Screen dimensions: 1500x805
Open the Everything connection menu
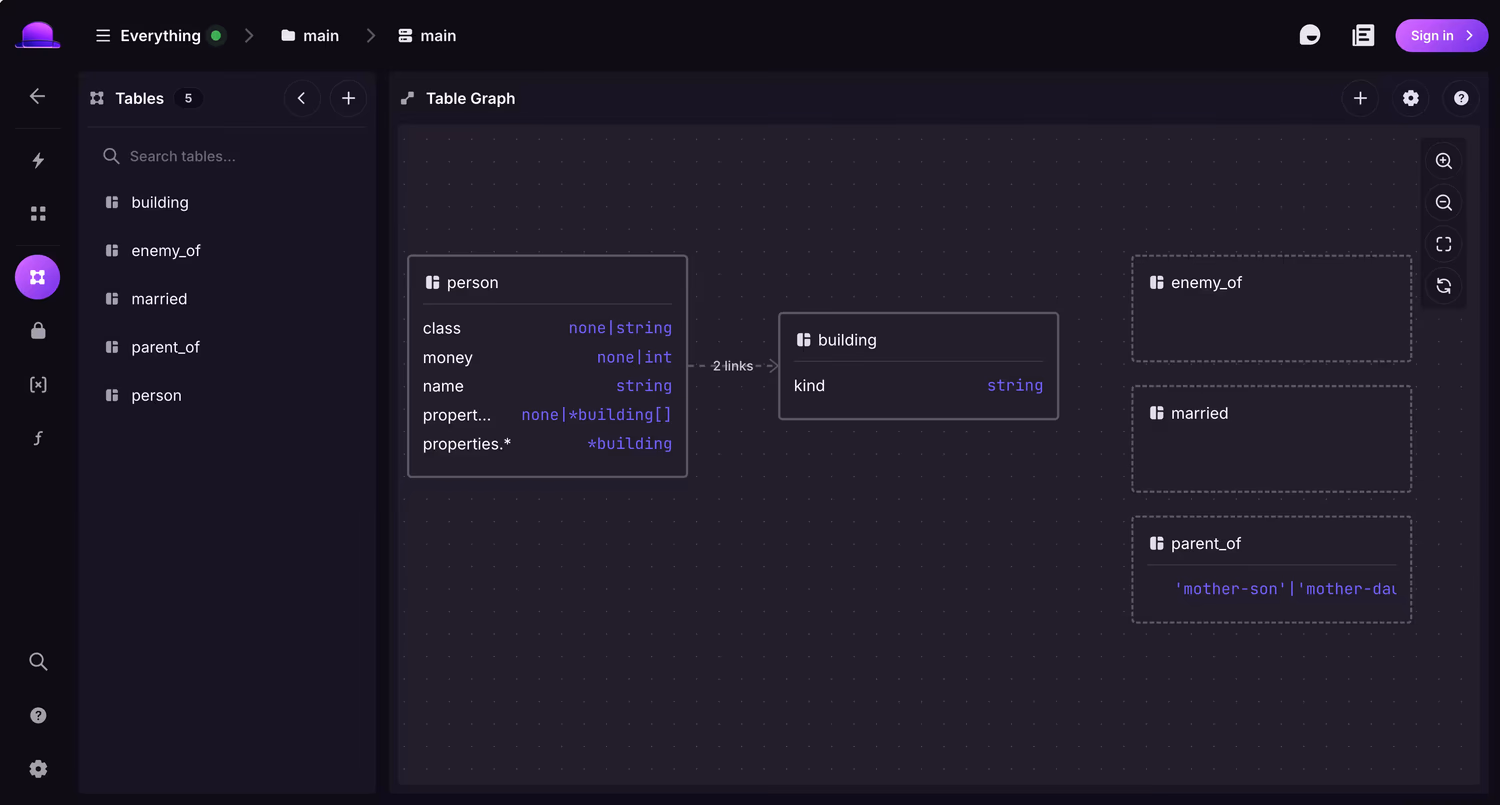pos(160,36)
